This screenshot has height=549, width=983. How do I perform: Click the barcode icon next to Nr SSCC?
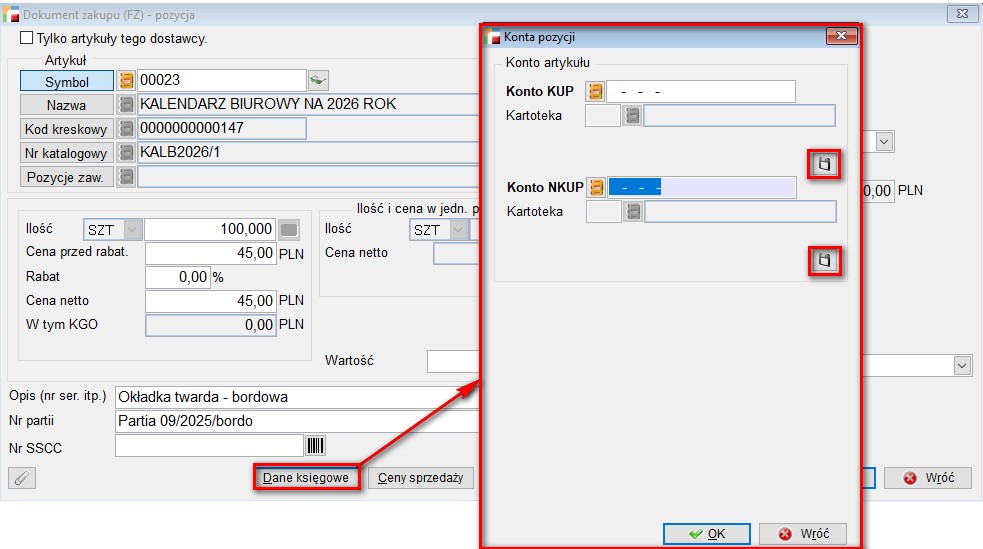[x=316, y=446]
